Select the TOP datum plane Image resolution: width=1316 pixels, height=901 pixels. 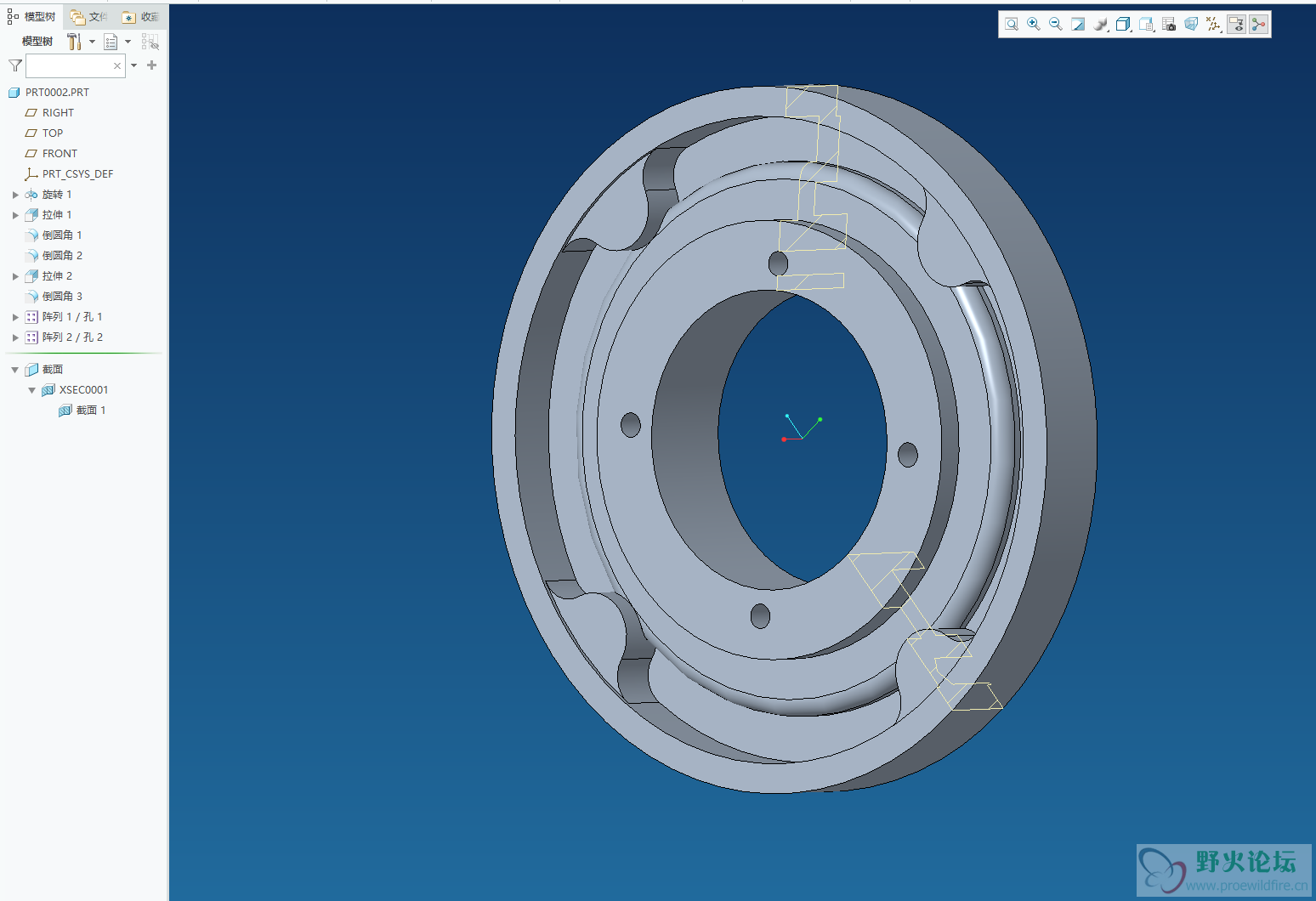[x=53, y=133]
